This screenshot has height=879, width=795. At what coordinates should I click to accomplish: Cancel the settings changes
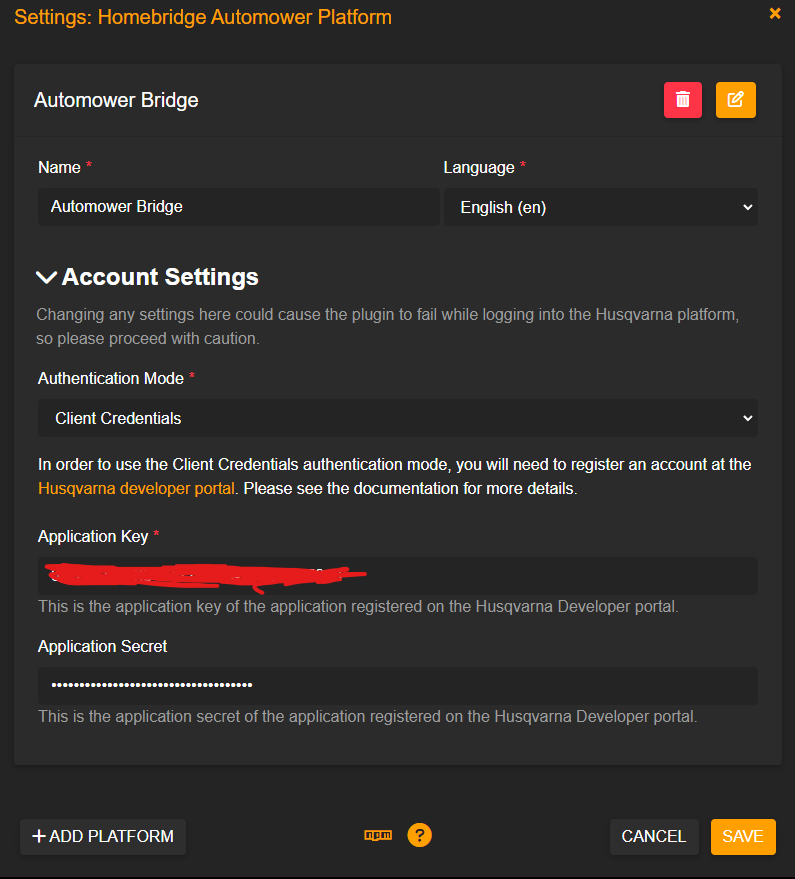pos(654,836)
